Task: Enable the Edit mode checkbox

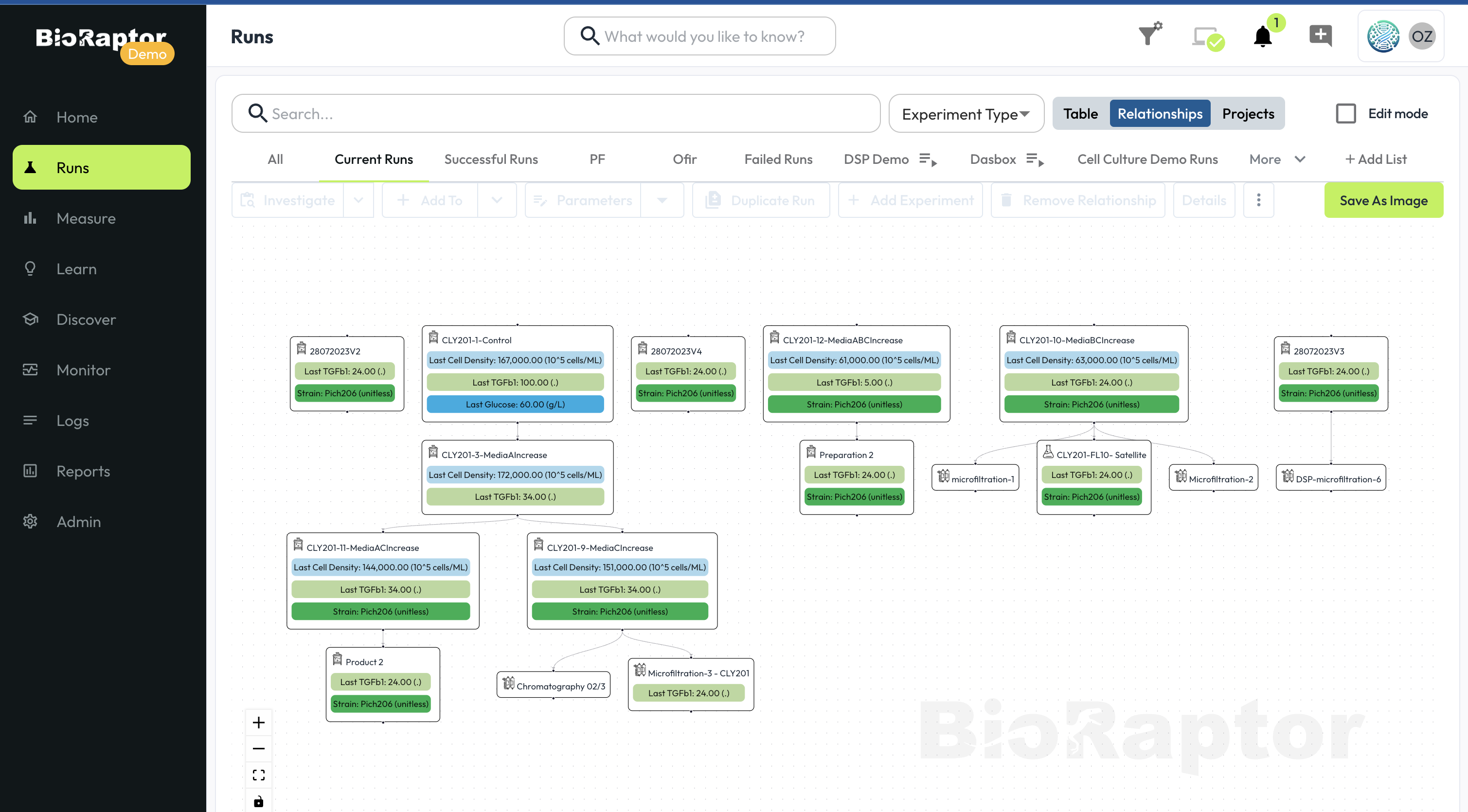Action: [1345, 113]
